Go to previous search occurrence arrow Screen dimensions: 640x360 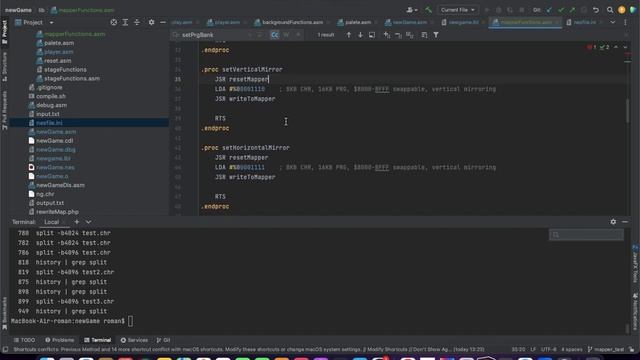click(349, 35)
